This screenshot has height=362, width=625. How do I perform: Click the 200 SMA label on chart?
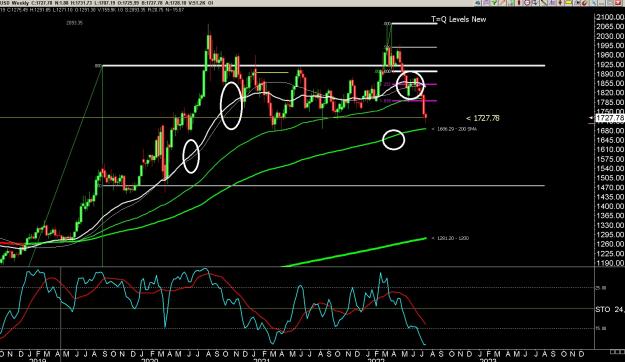tap(454, 129)
